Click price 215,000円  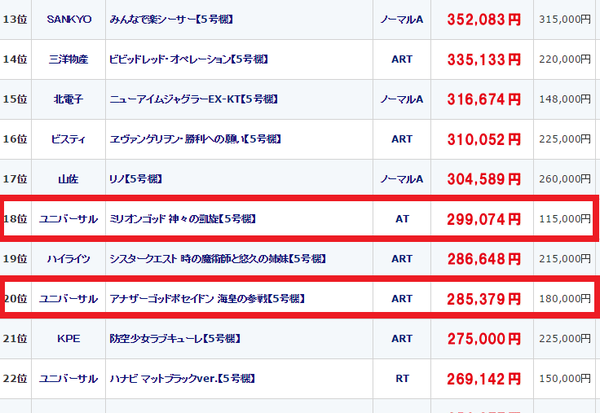[x=565, y=259]
